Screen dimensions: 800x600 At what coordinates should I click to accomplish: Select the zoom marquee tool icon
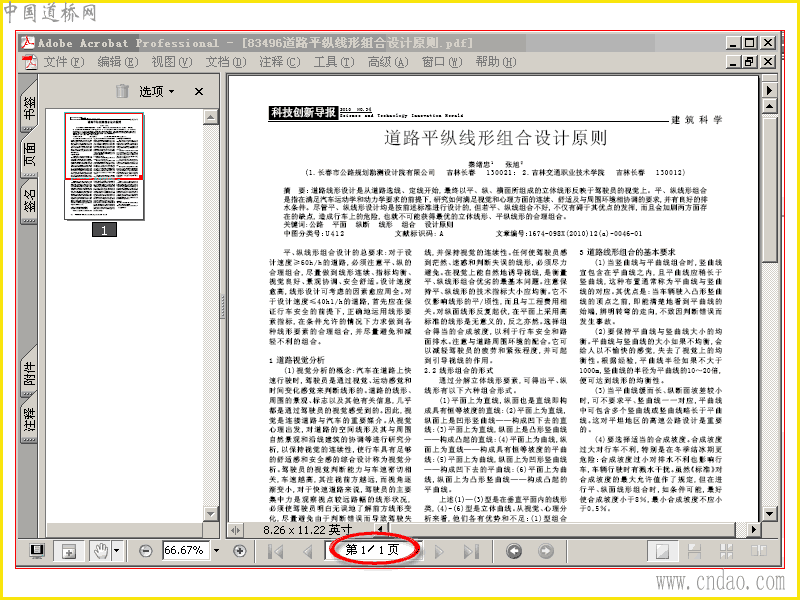[x=68, y=551]
